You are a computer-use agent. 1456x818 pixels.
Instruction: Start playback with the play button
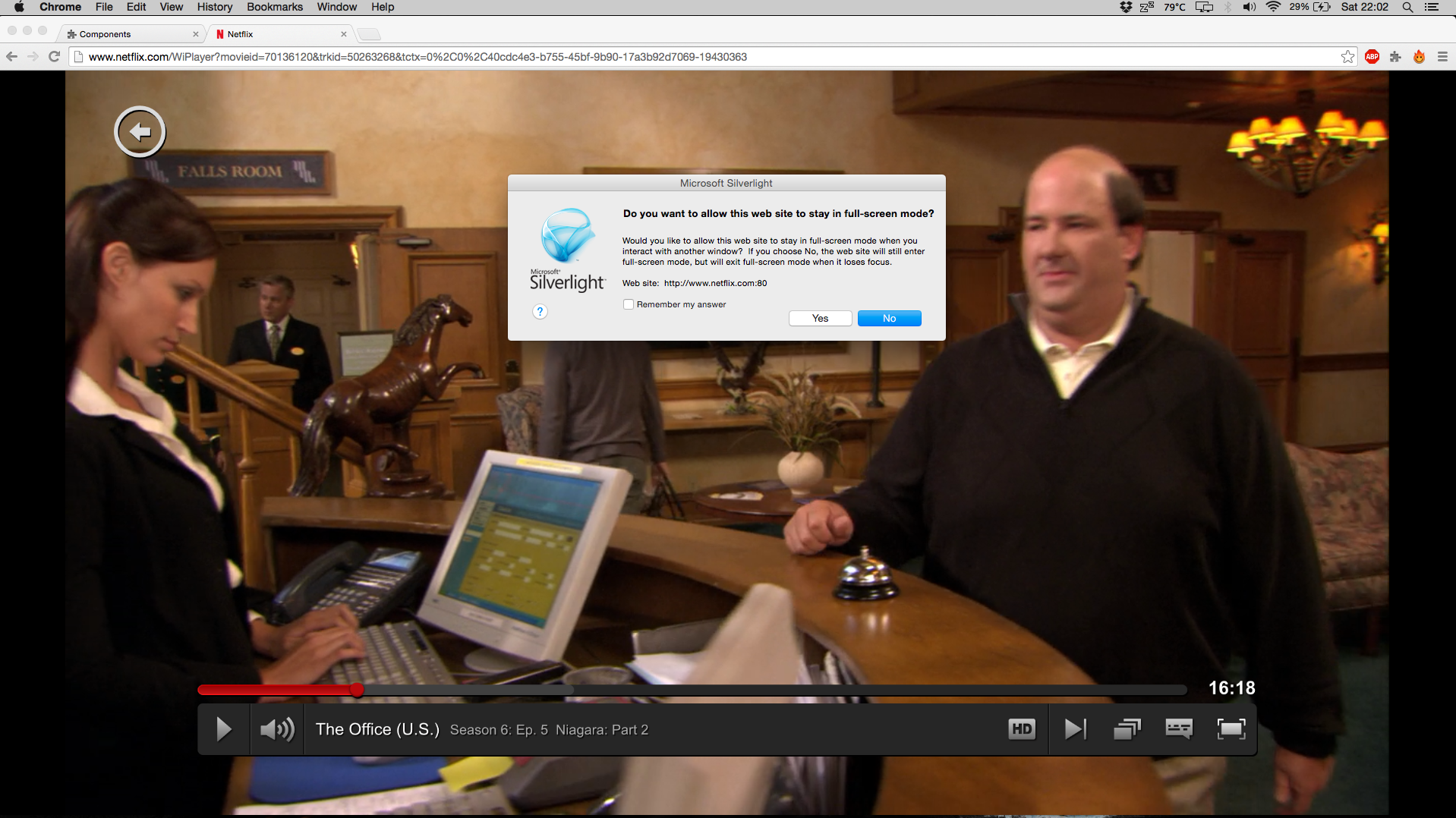click(224, 729)
